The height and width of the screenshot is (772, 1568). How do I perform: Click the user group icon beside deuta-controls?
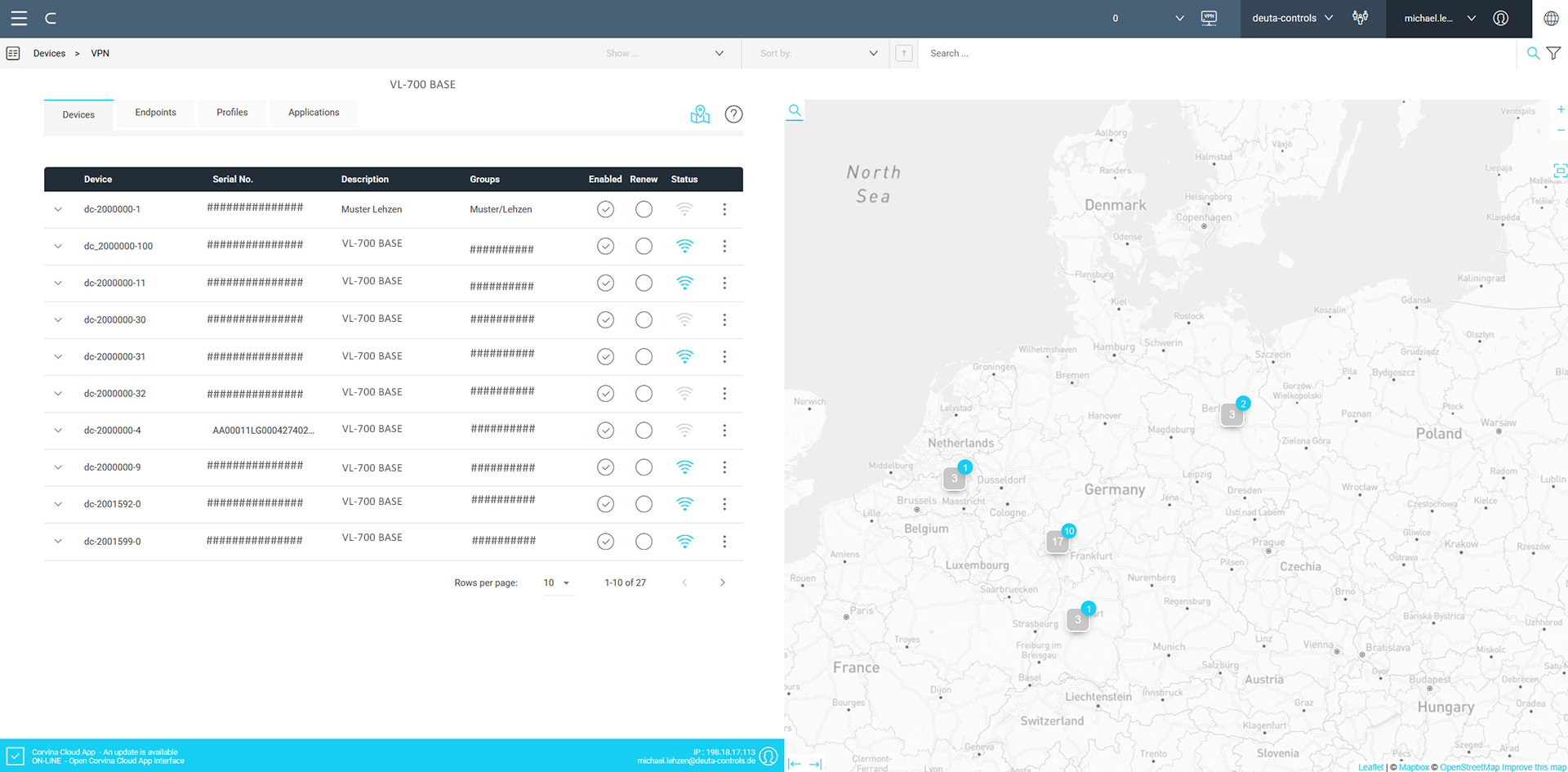1361,17
